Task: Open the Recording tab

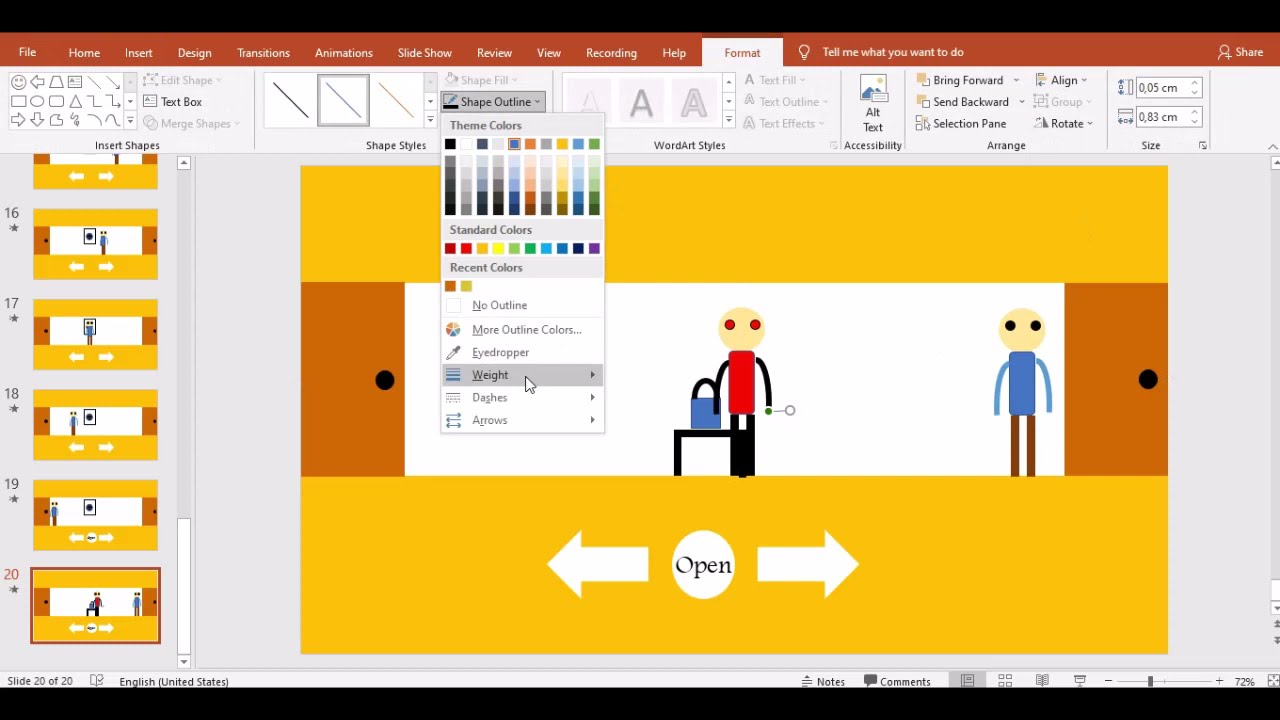Action: [611, 53]
